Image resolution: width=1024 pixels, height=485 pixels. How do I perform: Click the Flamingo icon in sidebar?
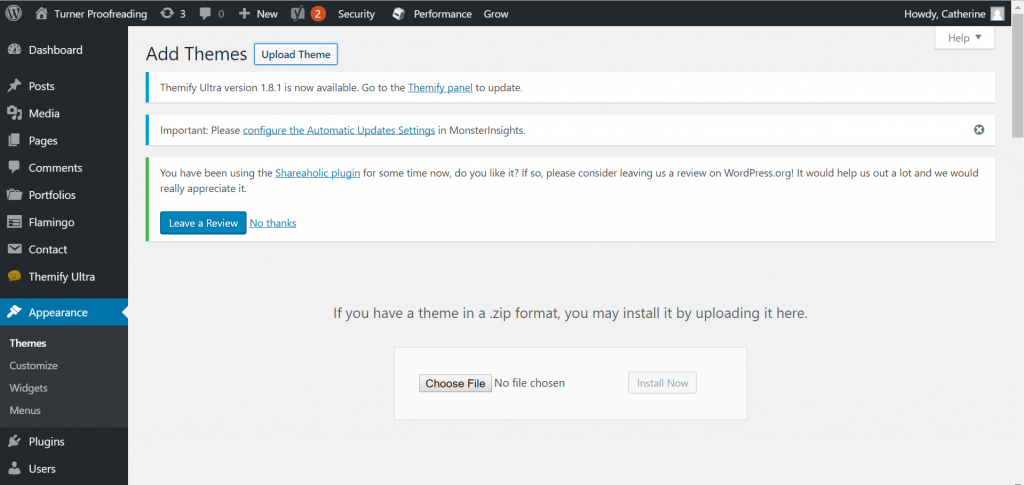(x=14, y=222)
